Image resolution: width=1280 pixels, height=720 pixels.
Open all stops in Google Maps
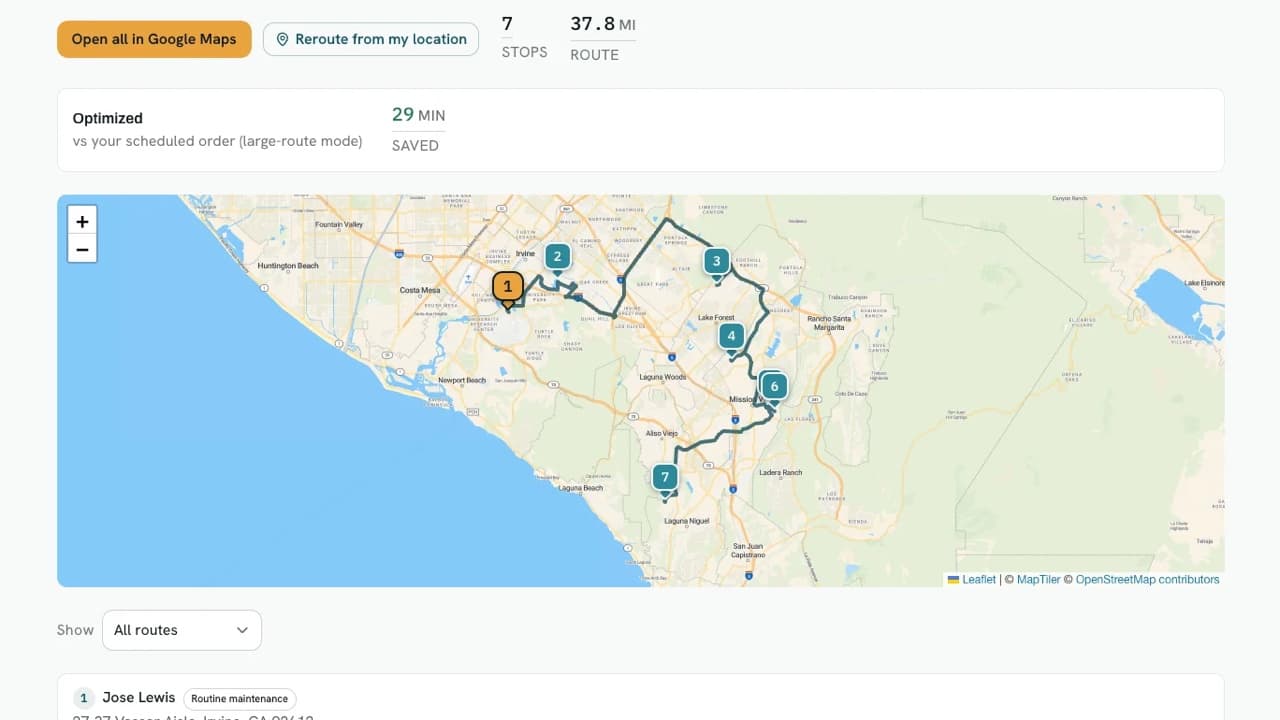(x=154, y=39)
